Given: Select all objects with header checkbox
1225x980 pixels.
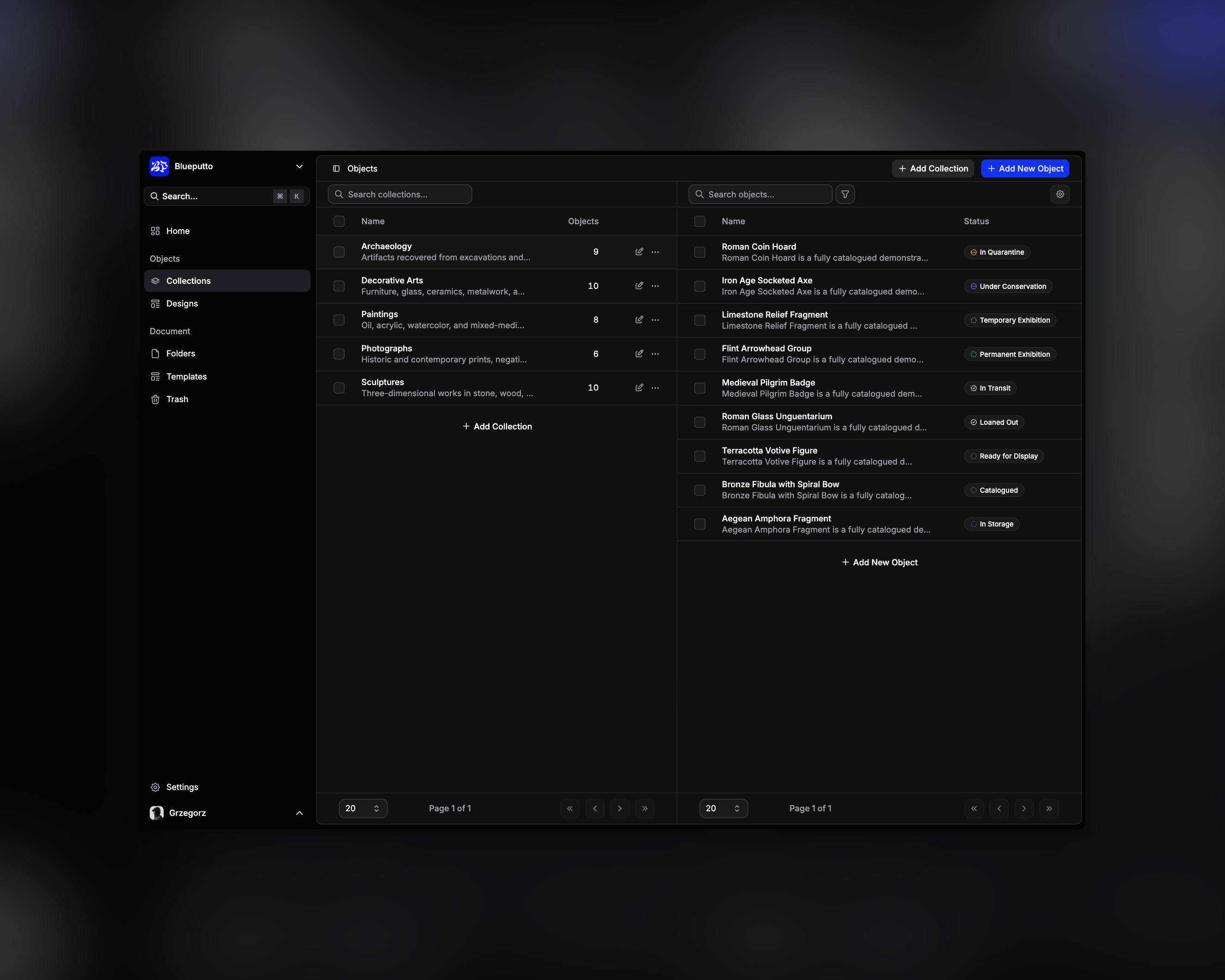Looking at the screenshot, I should click(700, 221).
